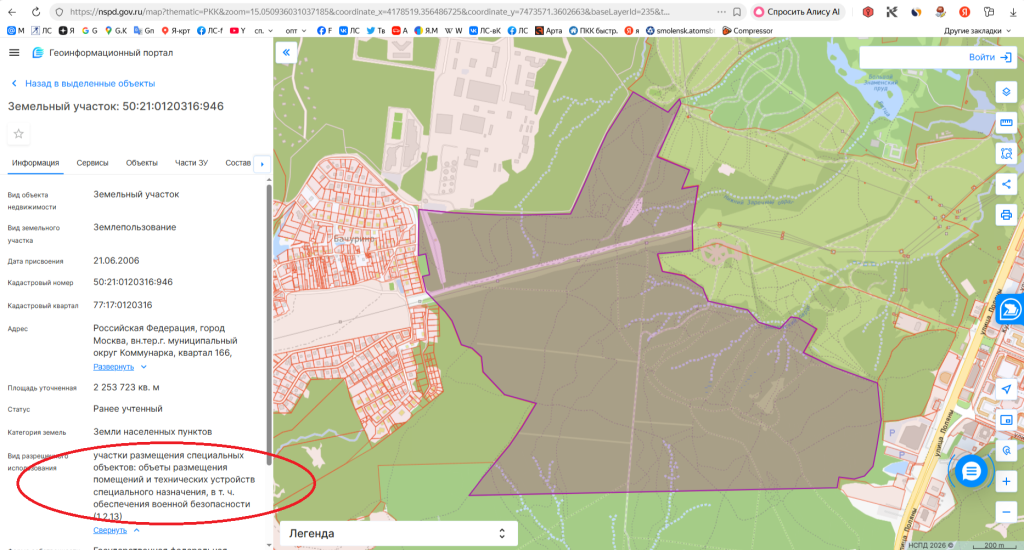Click the share map icon
The width and height of the screenshot is (1024, 550).
click(x=1006, y=184)
